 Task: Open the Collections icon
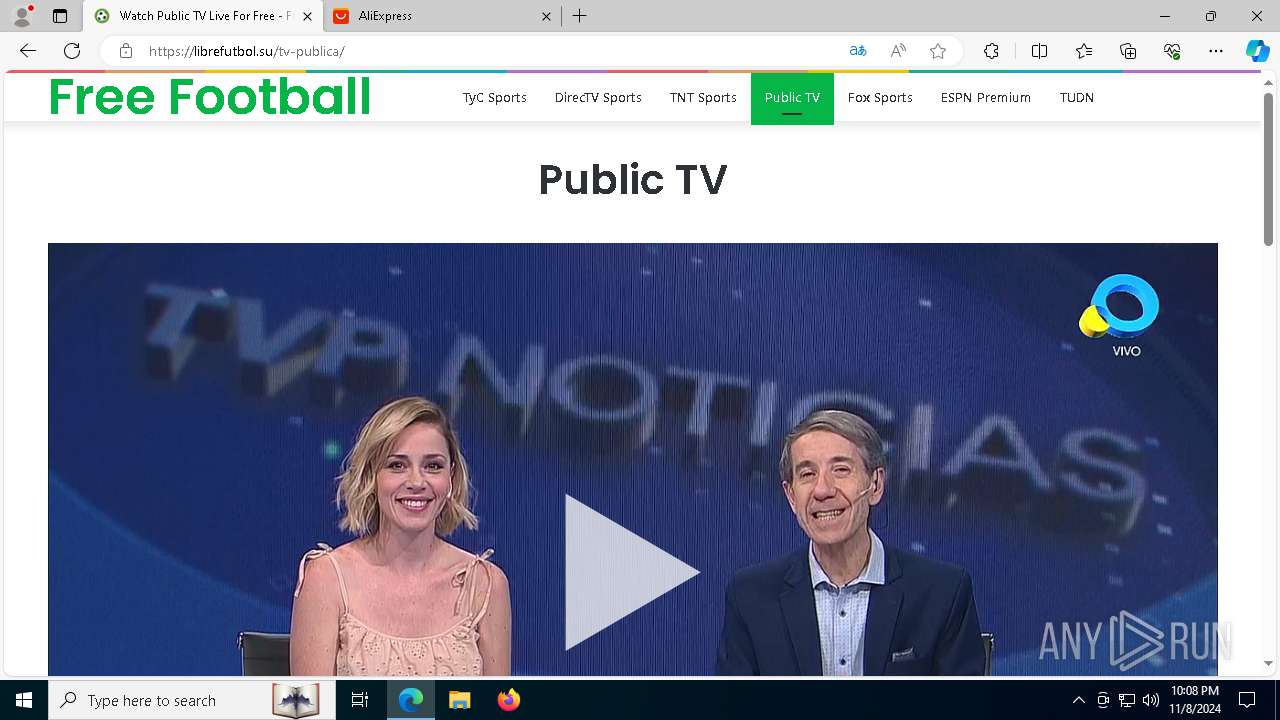coord(1128,51)
